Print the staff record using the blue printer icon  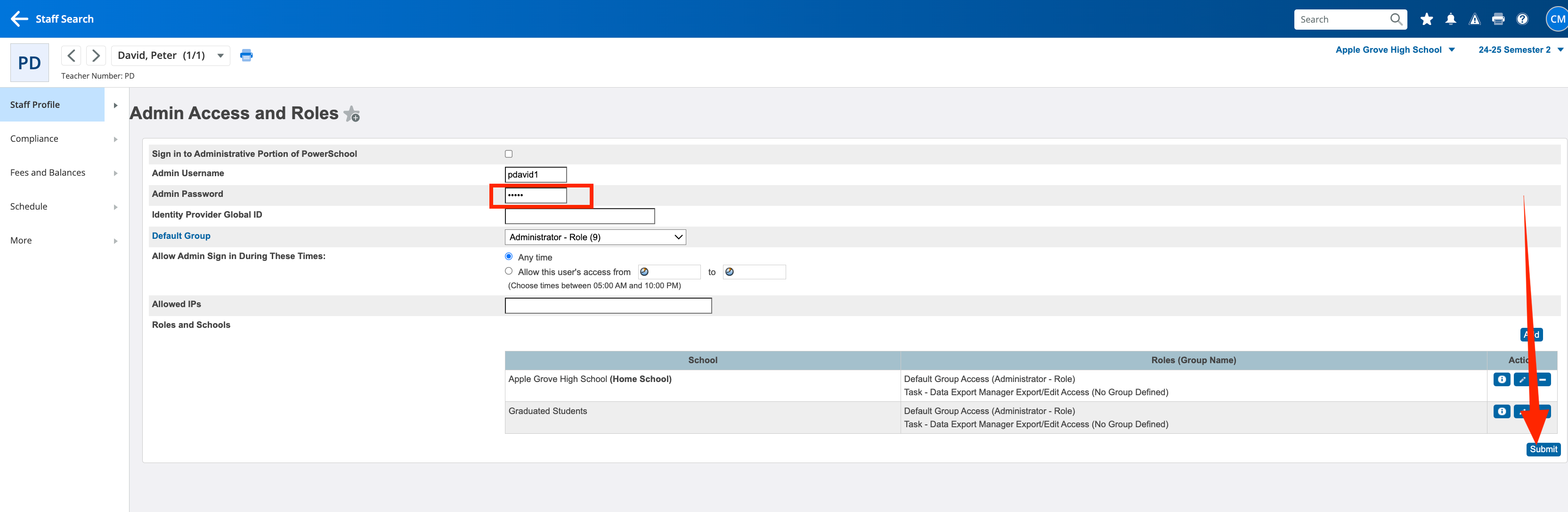pyautogui.click(x=246, y=56)
